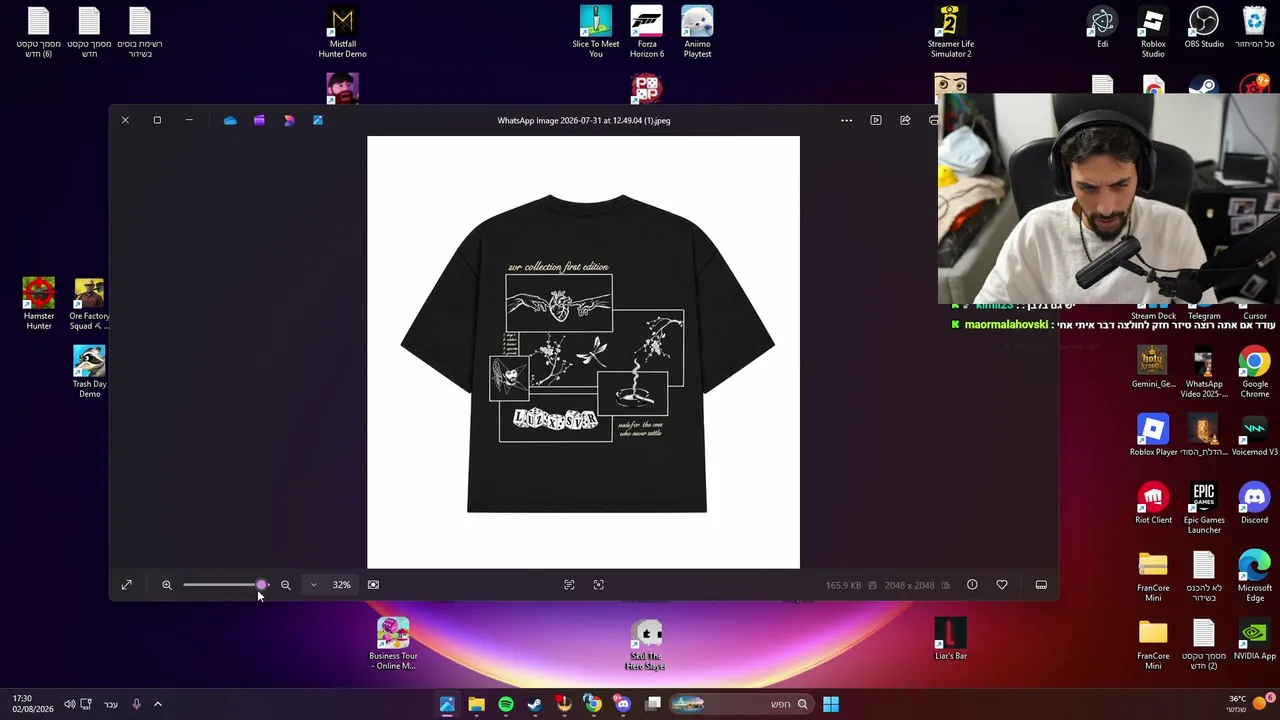1280x720 pixels.
Task: Switch input language via the עבר indicator
Action: point(111,704)
